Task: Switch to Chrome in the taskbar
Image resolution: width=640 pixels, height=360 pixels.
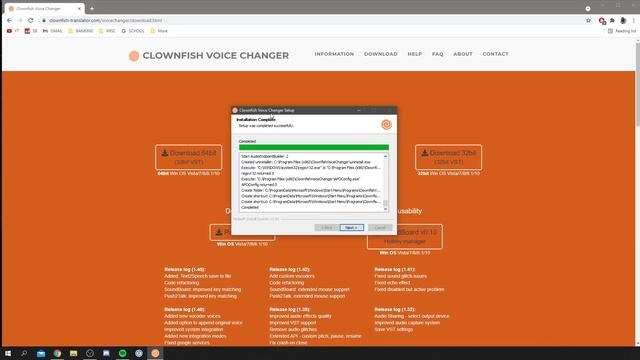Action: coord(57,353)
